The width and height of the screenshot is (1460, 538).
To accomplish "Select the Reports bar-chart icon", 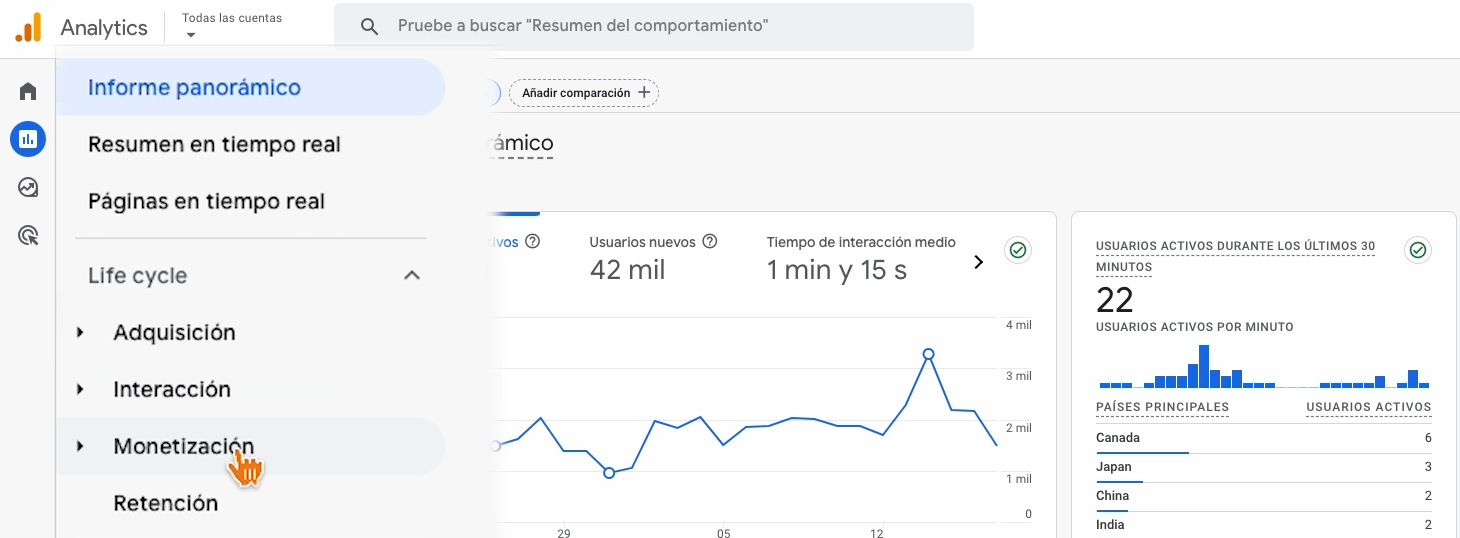I will pos(28,140).
